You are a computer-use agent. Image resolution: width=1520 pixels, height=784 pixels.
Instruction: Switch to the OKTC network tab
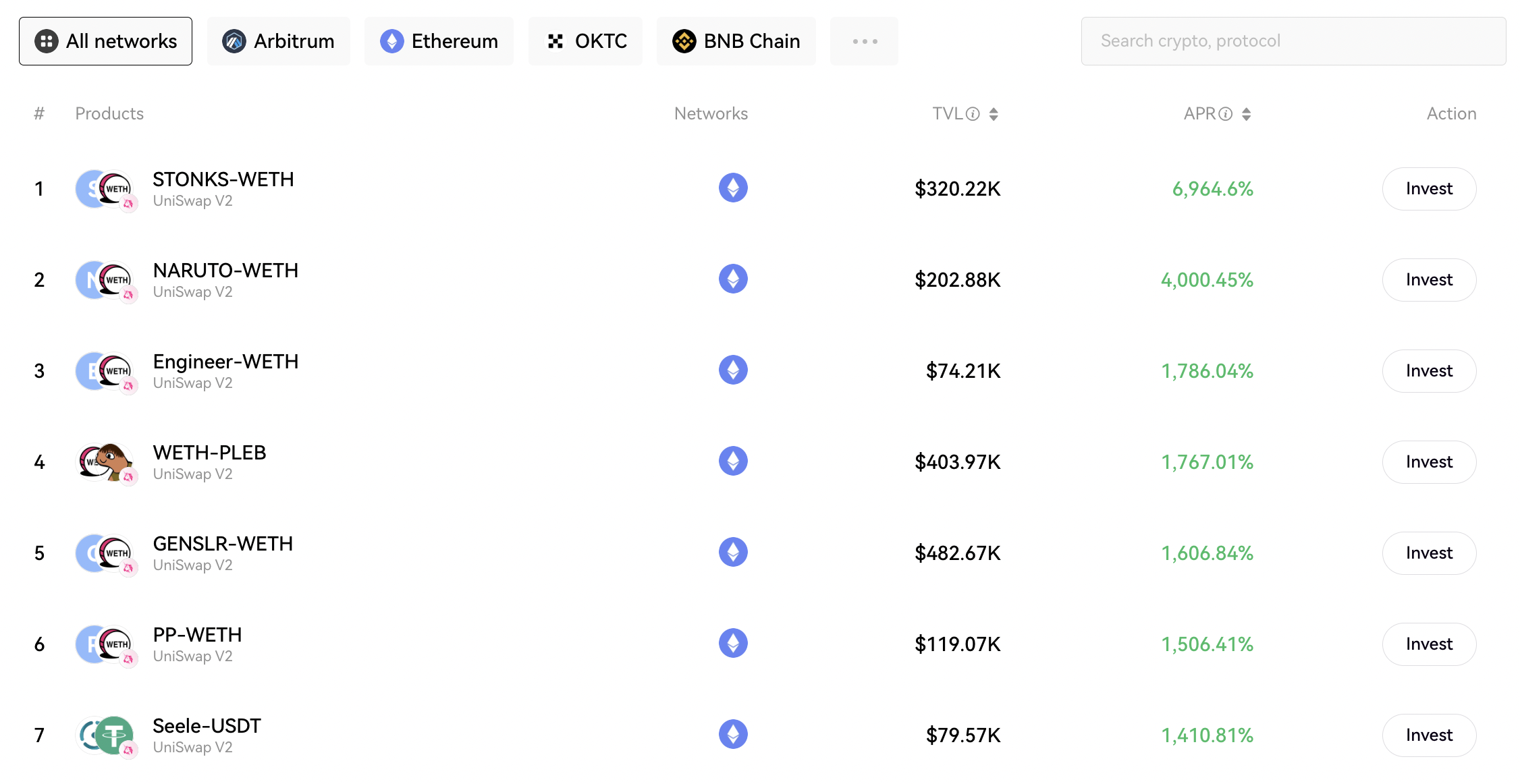tap(585, 41)
